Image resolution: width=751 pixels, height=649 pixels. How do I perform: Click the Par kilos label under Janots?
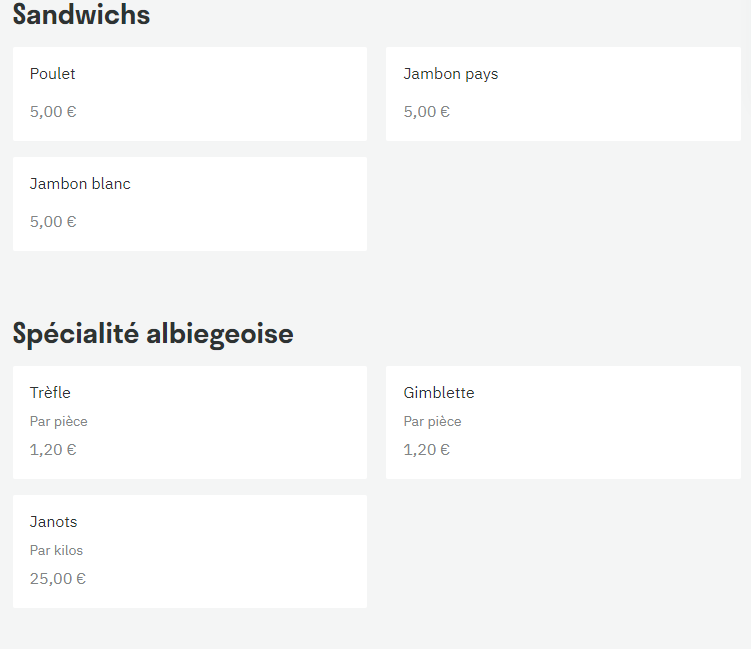(56, 550)
